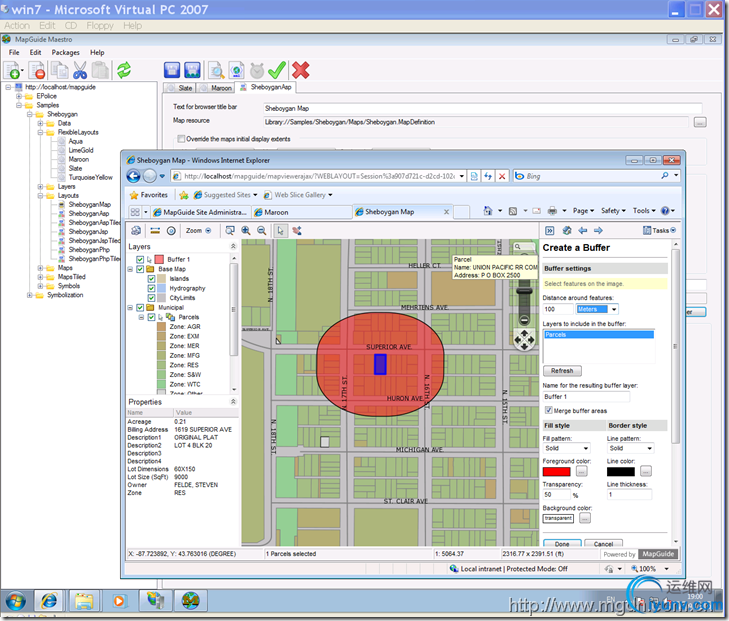Screen dimensions: 729x621
Task: Zoom in with the magnifier plus tool
Action: [x=246, y=230]
